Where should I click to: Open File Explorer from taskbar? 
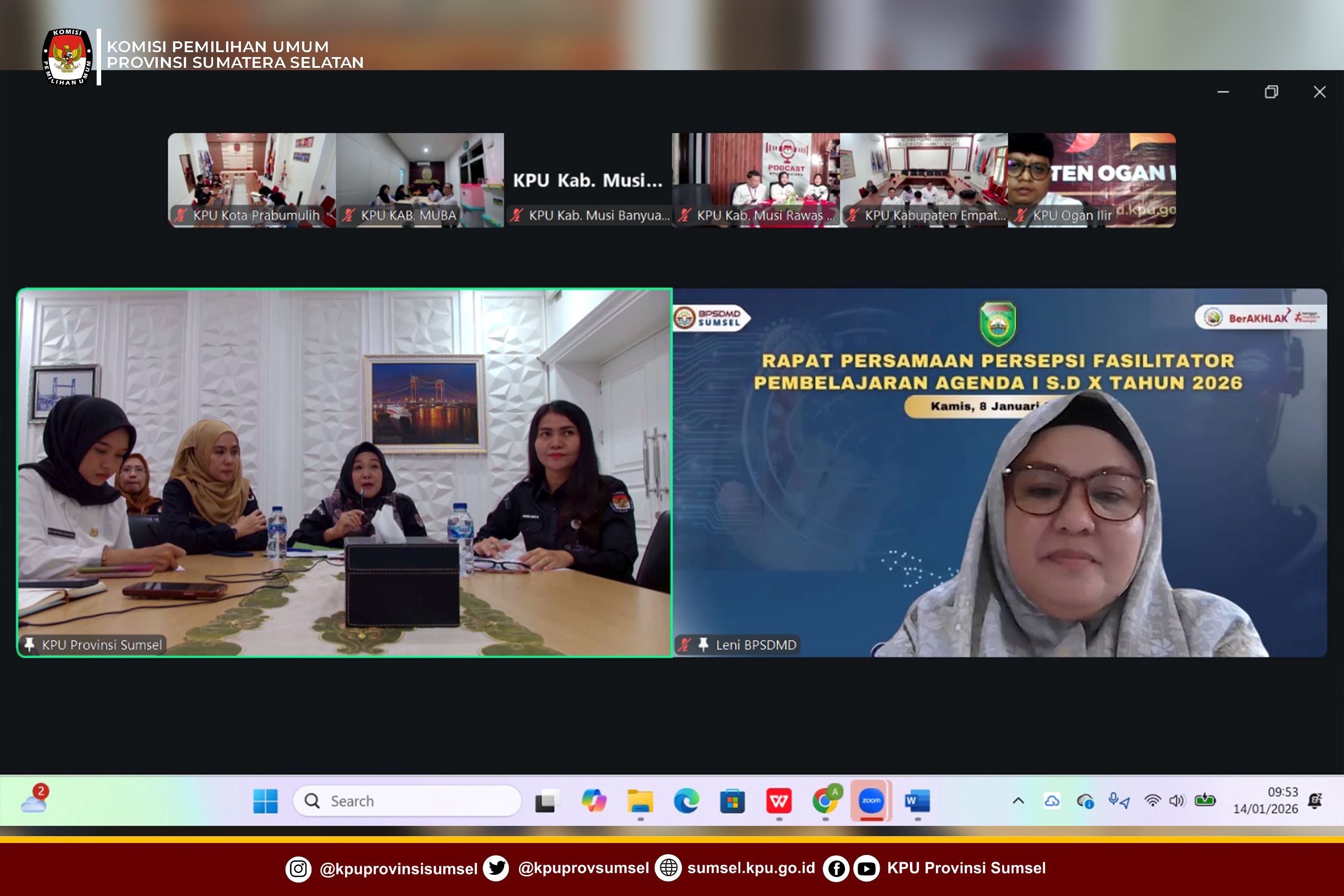tap(640, 801)
